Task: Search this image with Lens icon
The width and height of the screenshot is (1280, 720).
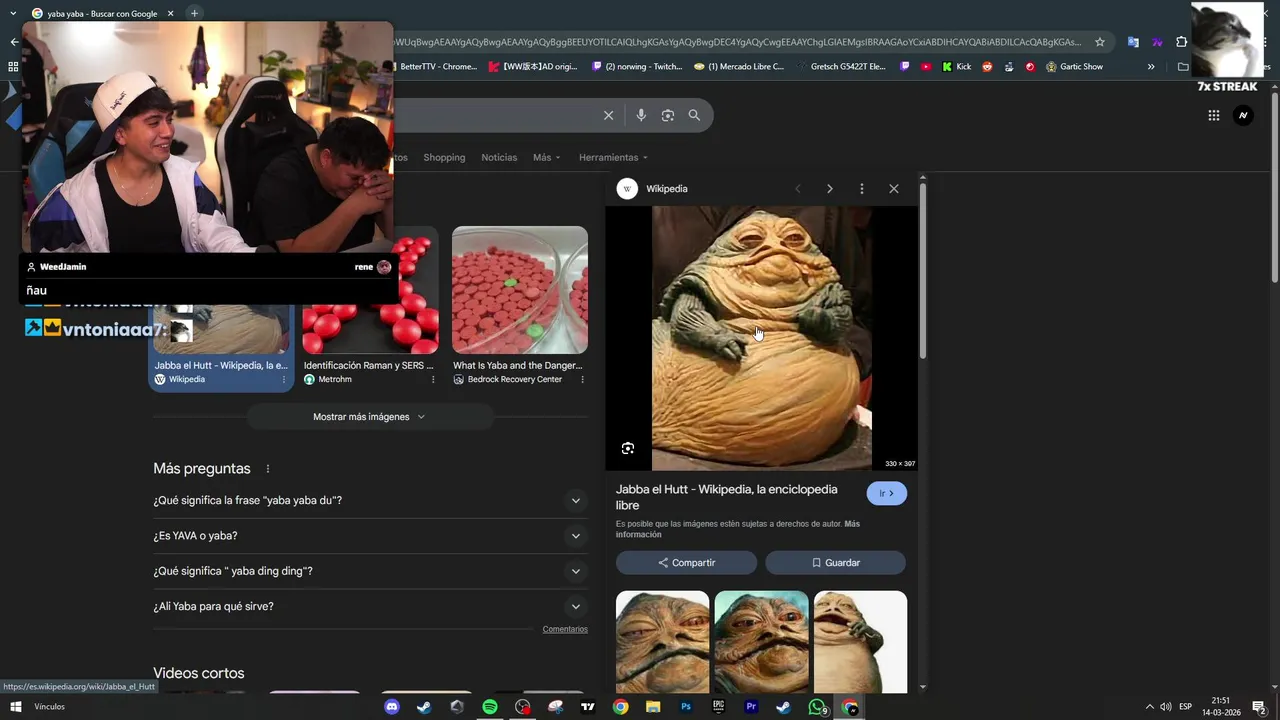Action: click(628, 448)
